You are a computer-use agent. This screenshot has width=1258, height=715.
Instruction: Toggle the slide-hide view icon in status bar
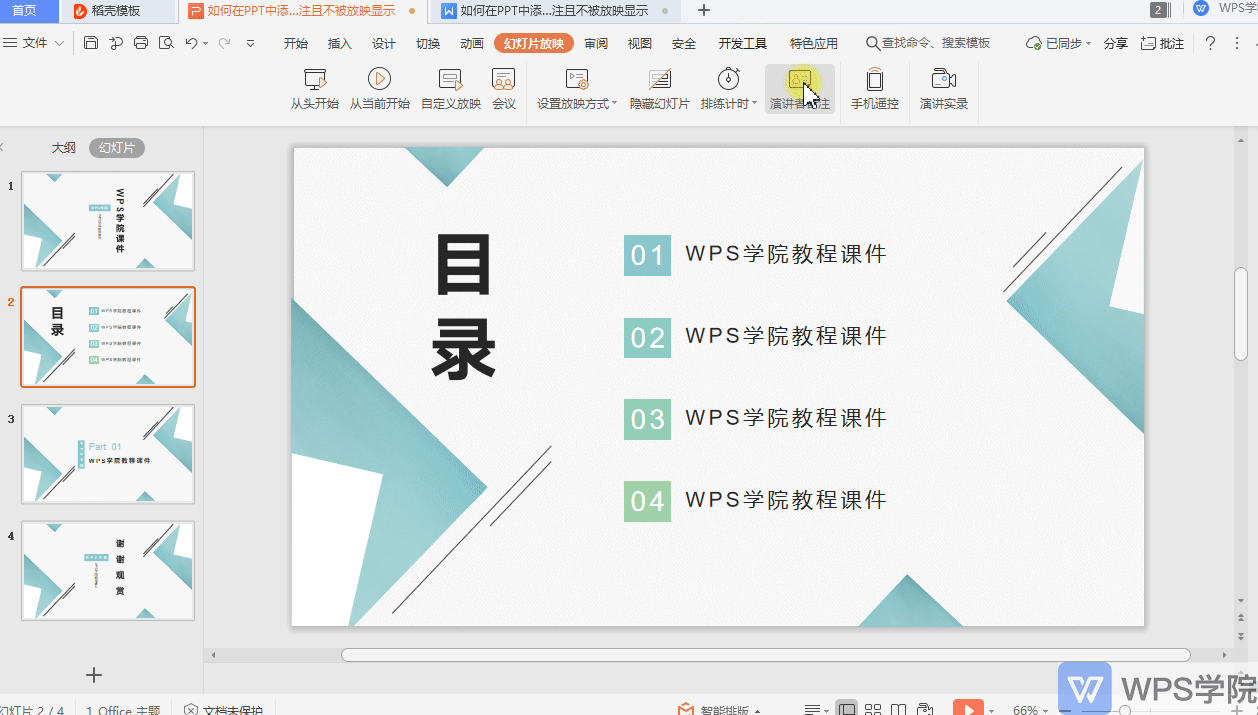pyautogui.click(x=925, y=710)
